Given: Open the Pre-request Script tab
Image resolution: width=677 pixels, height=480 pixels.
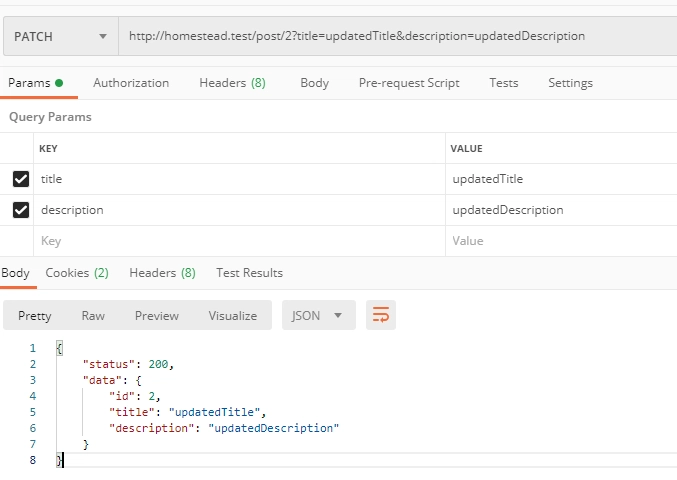Looking at the screenshot, I should pyautogui.click(x=409, y=83).
